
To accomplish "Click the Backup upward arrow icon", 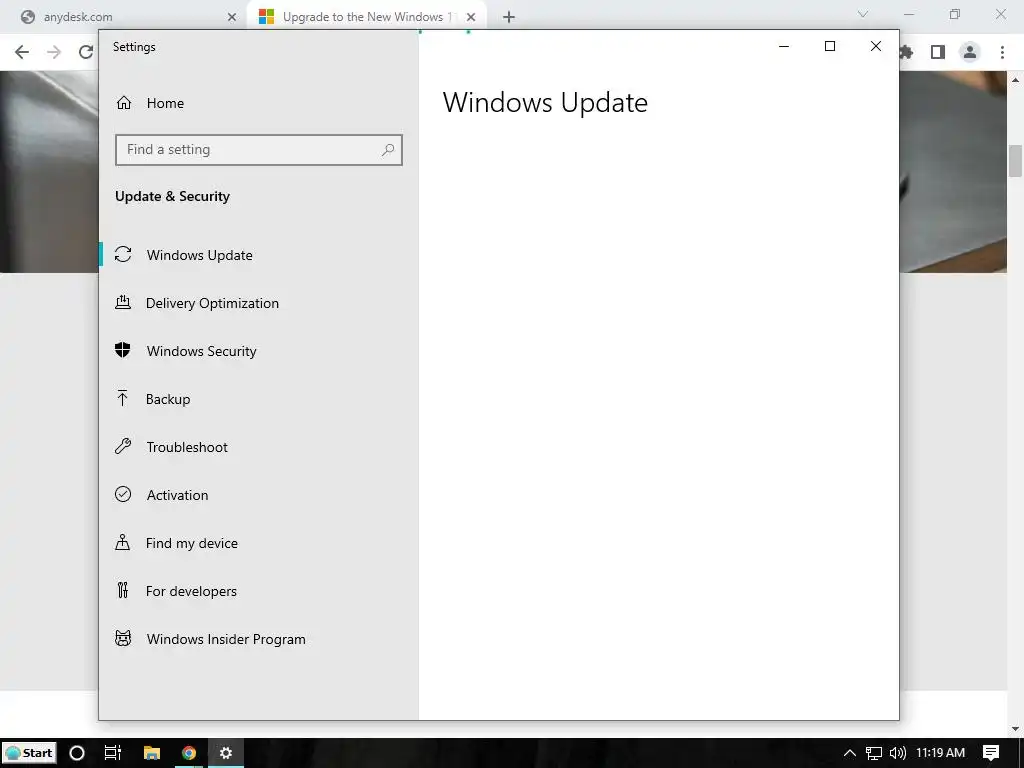I will 123,398.
